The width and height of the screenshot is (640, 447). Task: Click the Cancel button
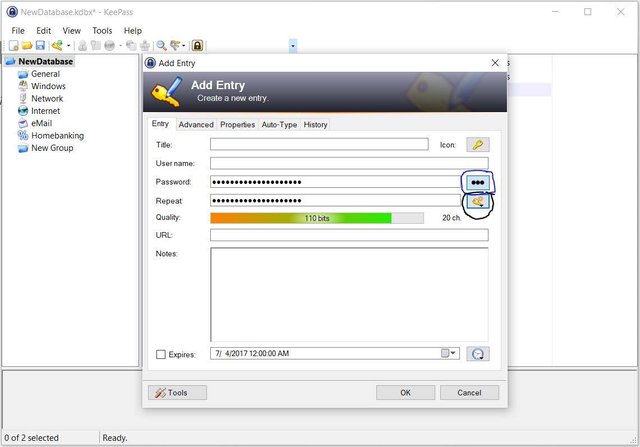pos(469,393)
